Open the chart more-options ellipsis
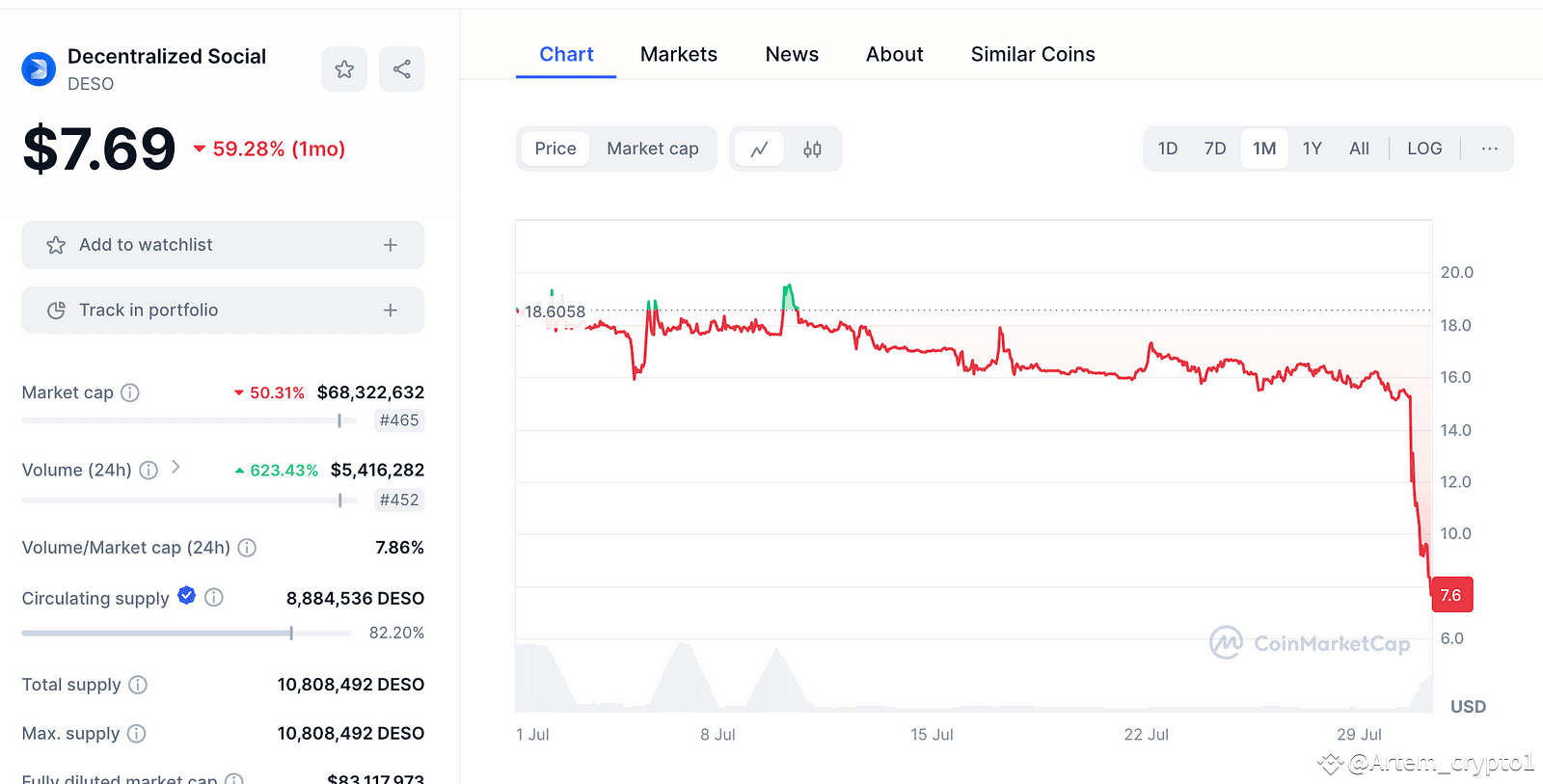 [x=1489, y=149]
